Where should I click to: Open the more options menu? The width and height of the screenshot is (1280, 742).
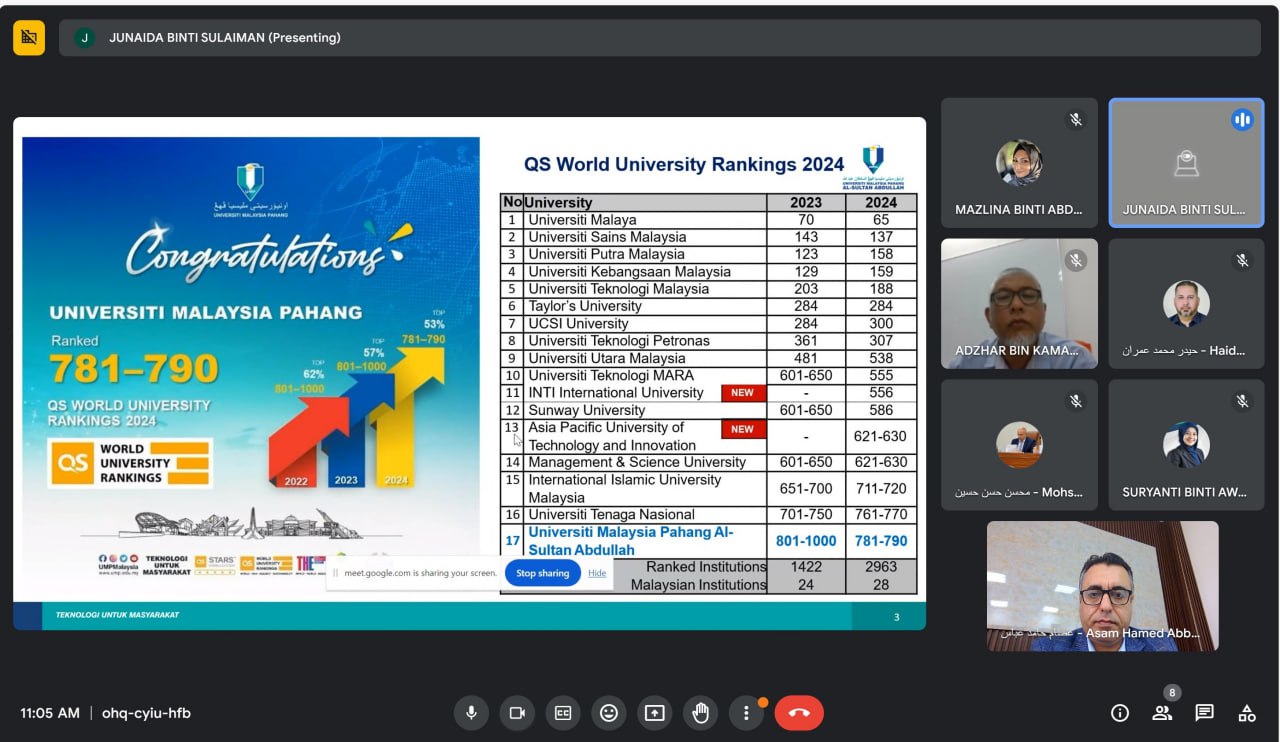746,713
